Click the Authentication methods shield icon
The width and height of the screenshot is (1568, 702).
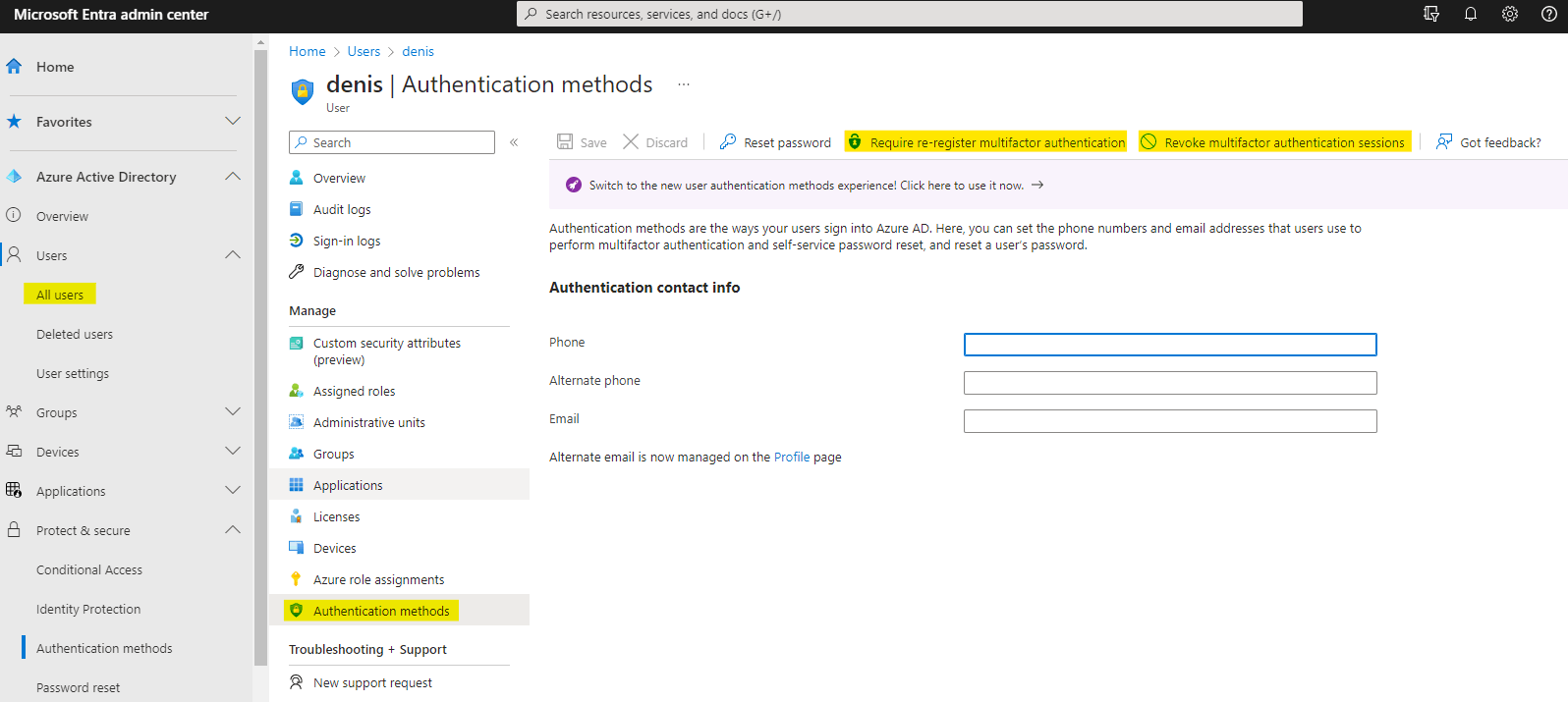(296, 611)
